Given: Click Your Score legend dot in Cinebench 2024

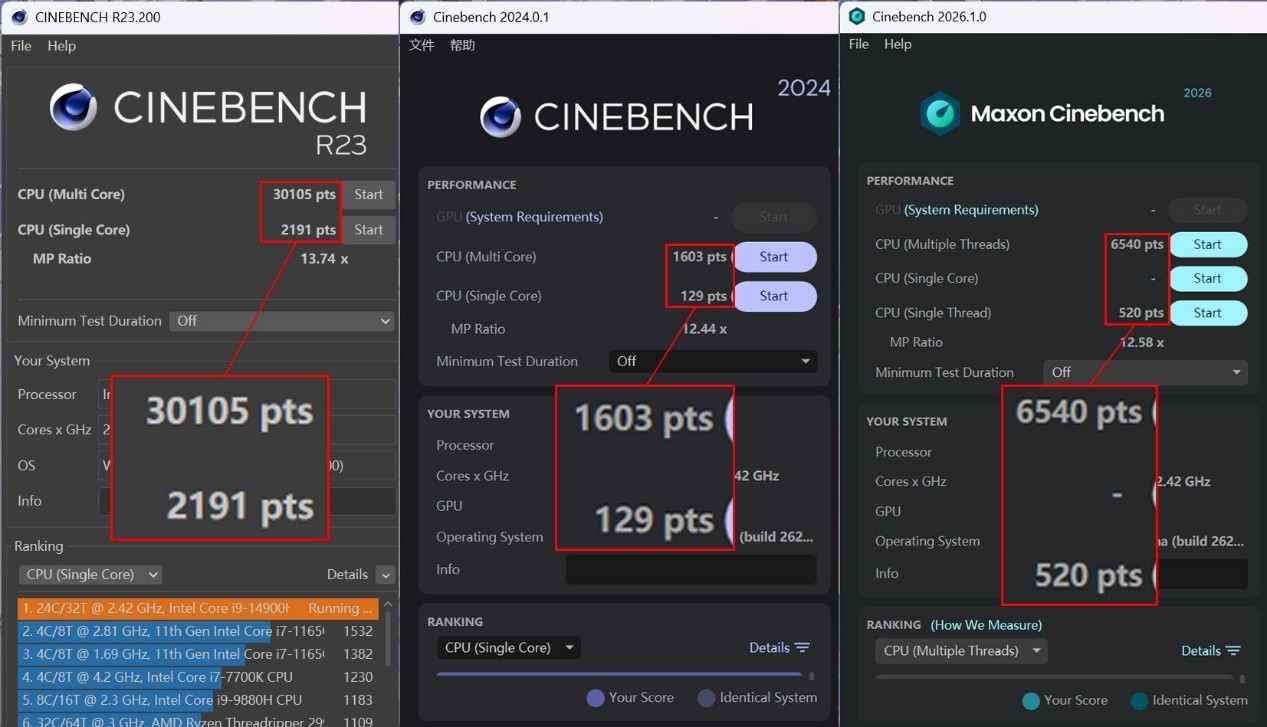Looking at the screenshot, I should (x=595, y=698).
